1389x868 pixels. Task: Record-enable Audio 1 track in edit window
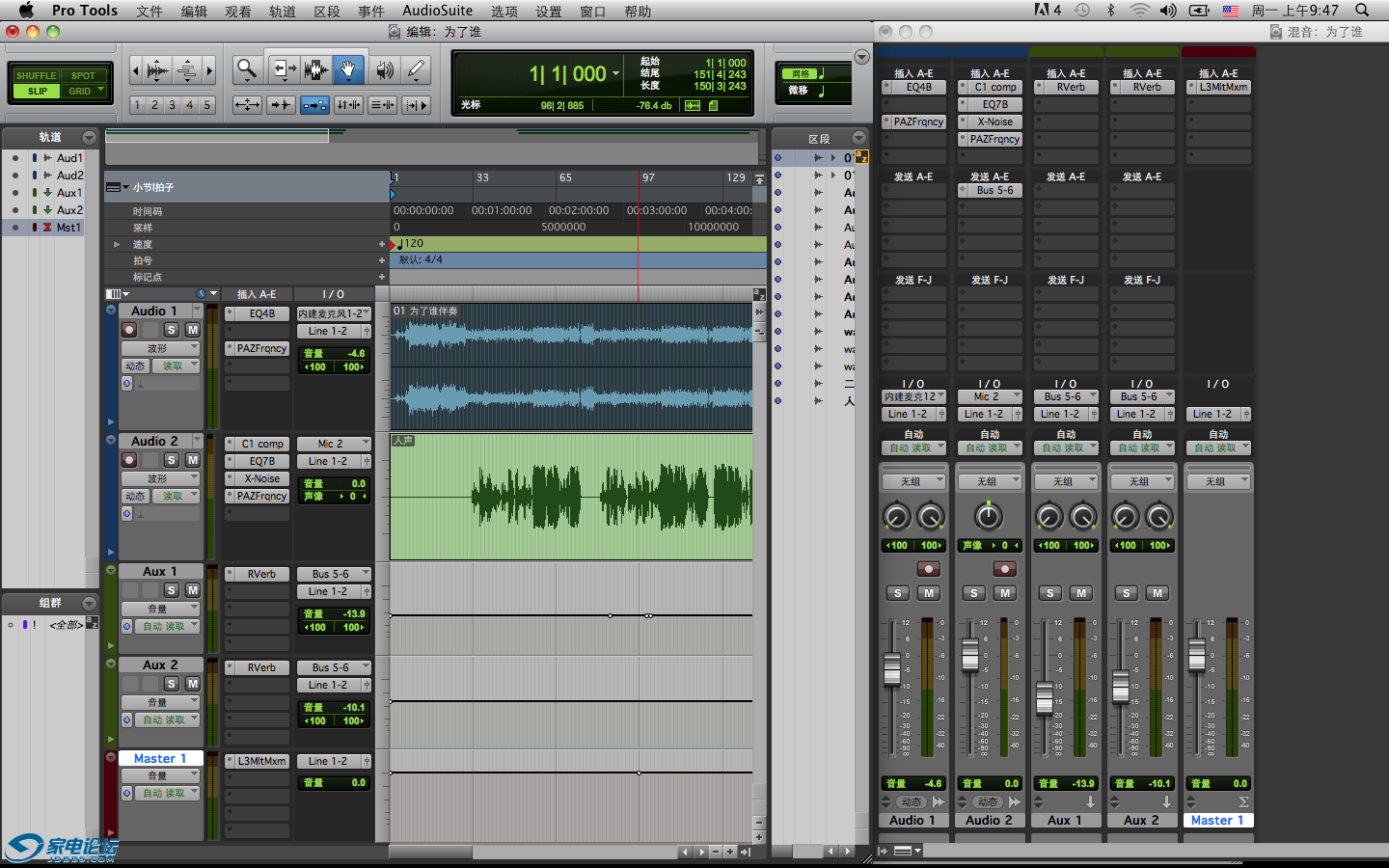pos(129,330)
